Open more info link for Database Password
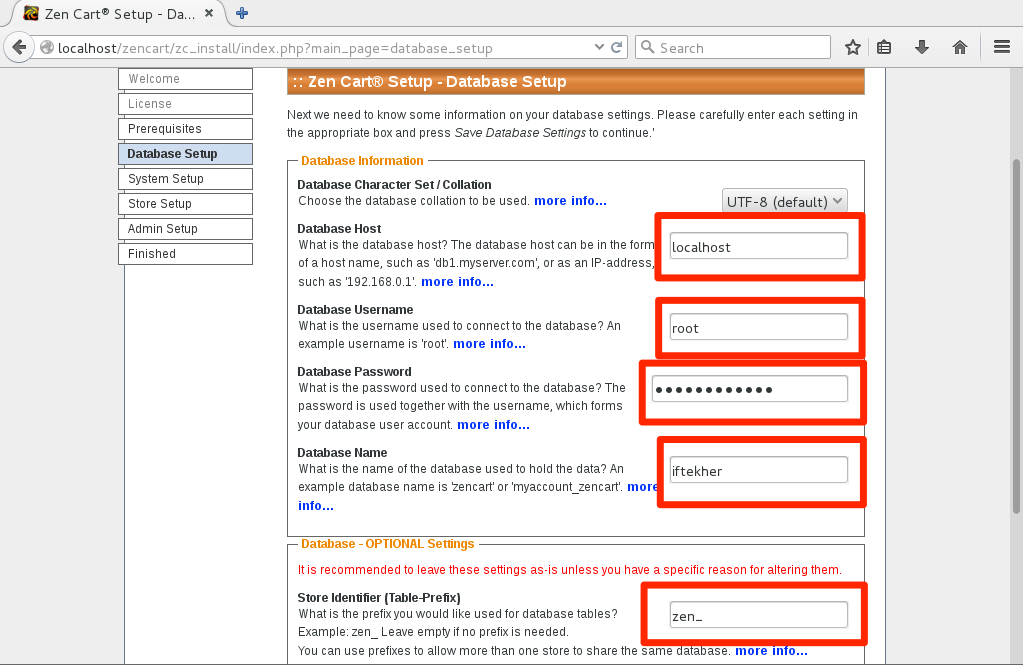This screenshot has width=1023, height=665. 493,425
